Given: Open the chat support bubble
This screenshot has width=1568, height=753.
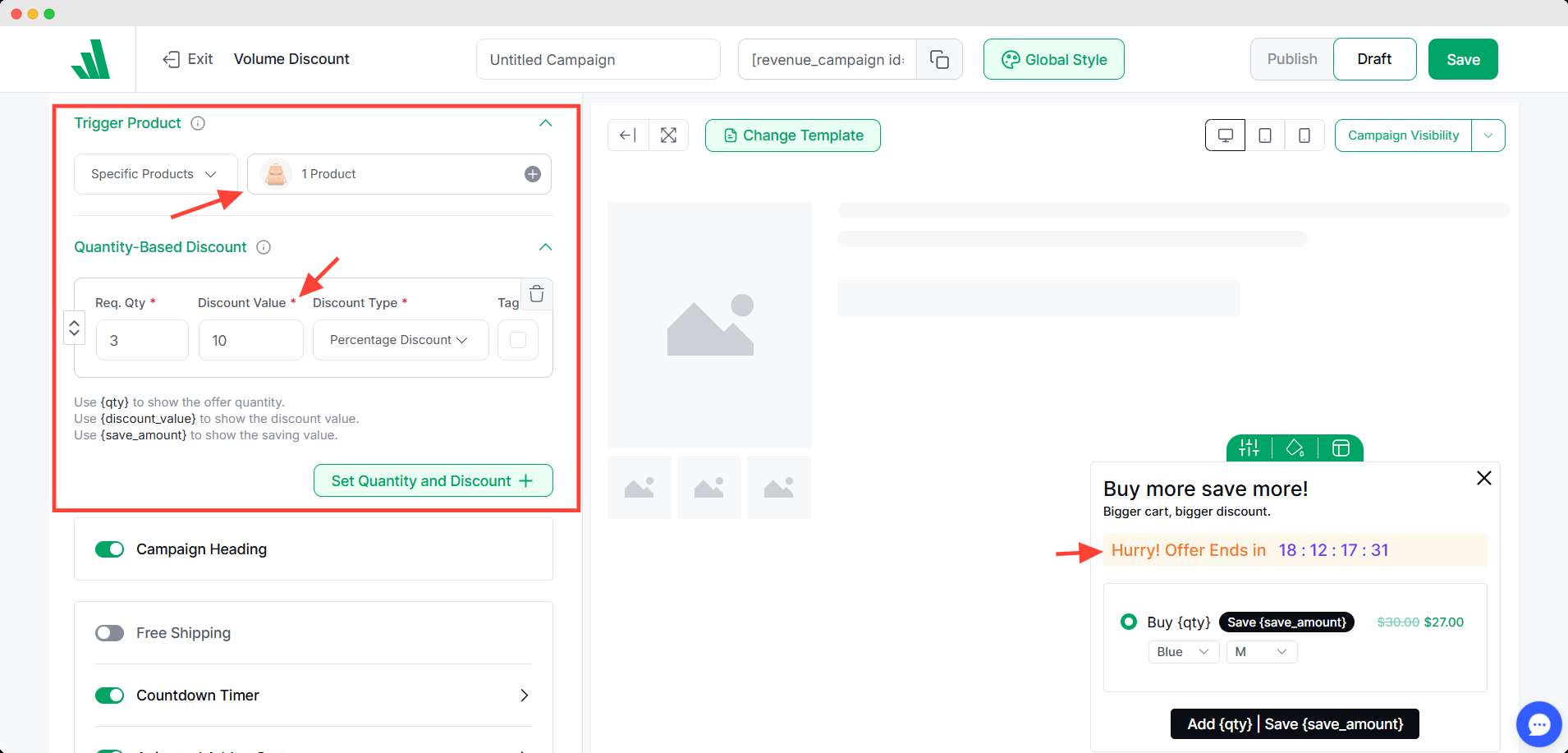Looking at the screenshot, I should 1538,724.
